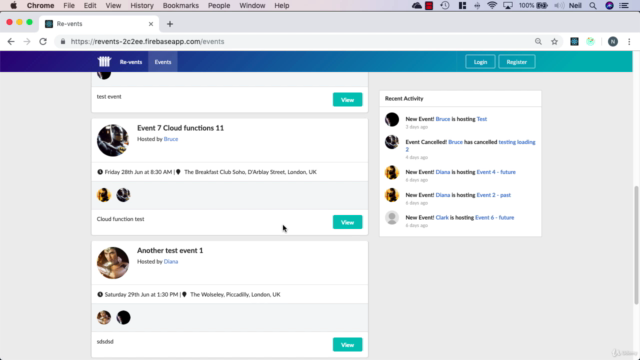640x360 pixels.
Task: View the test event card
Action: pyautogui.click(x=347, y=100)
